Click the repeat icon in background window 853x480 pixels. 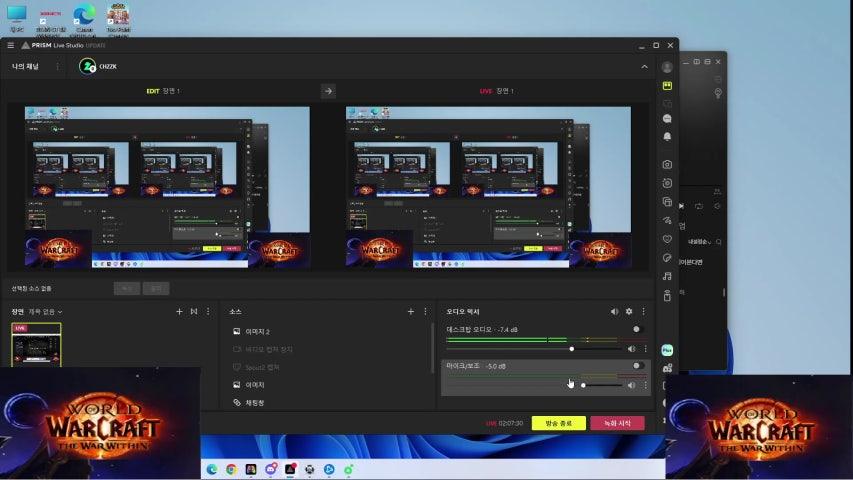(699, 206)
